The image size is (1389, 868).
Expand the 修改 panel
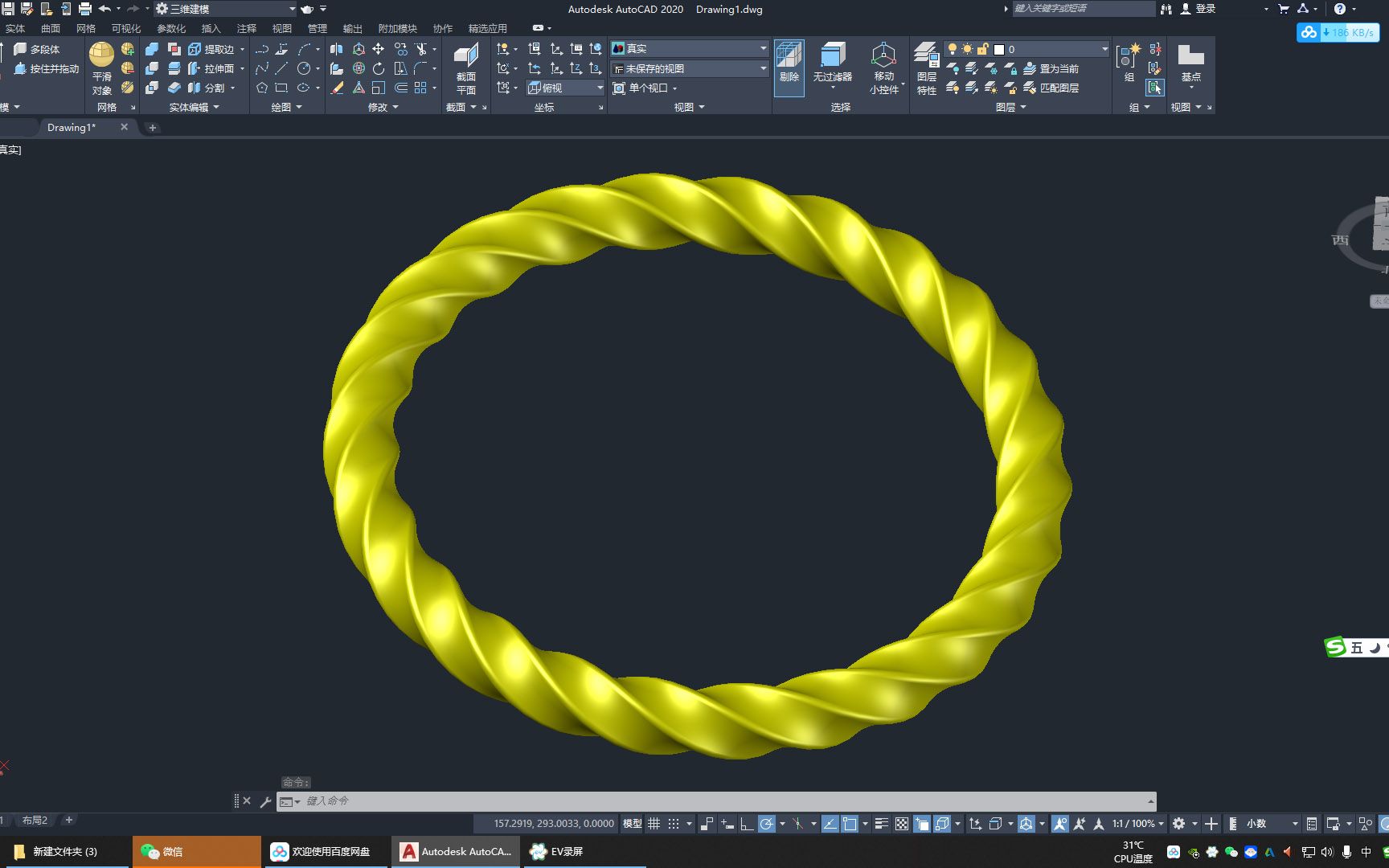383,107
